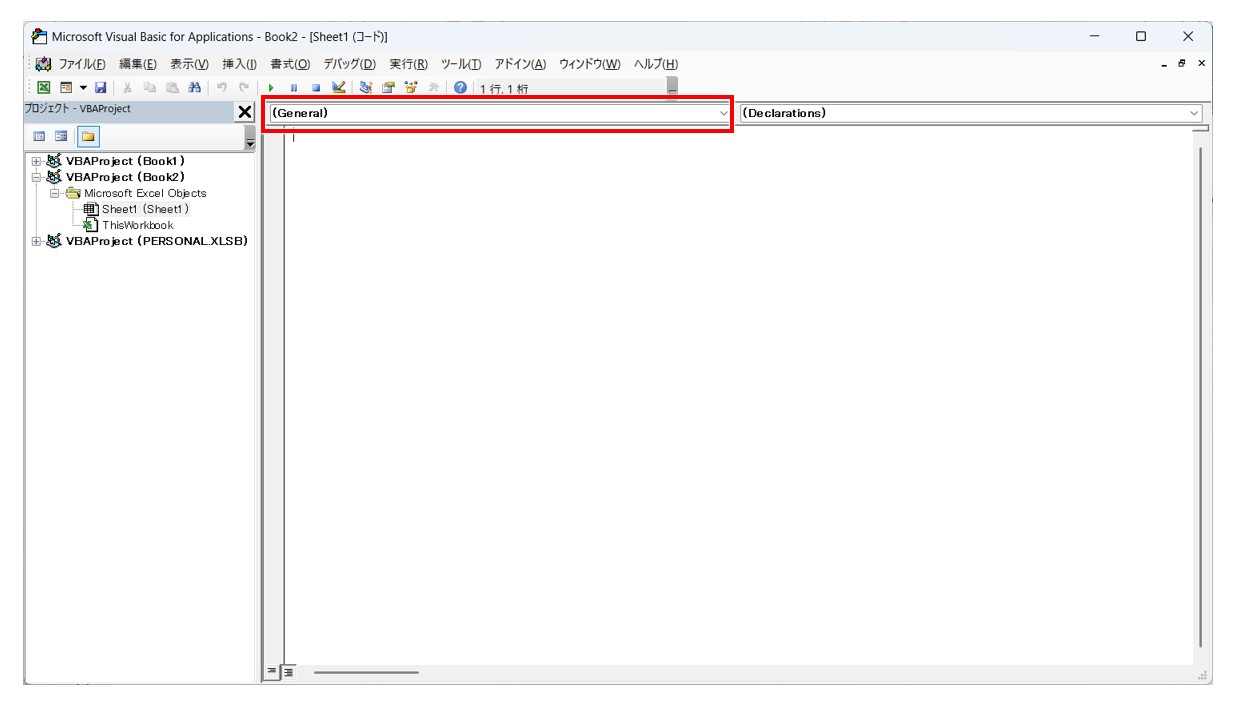Open the ツール(T) menu
Screen dimensions: 1236x706
[461, 64]
